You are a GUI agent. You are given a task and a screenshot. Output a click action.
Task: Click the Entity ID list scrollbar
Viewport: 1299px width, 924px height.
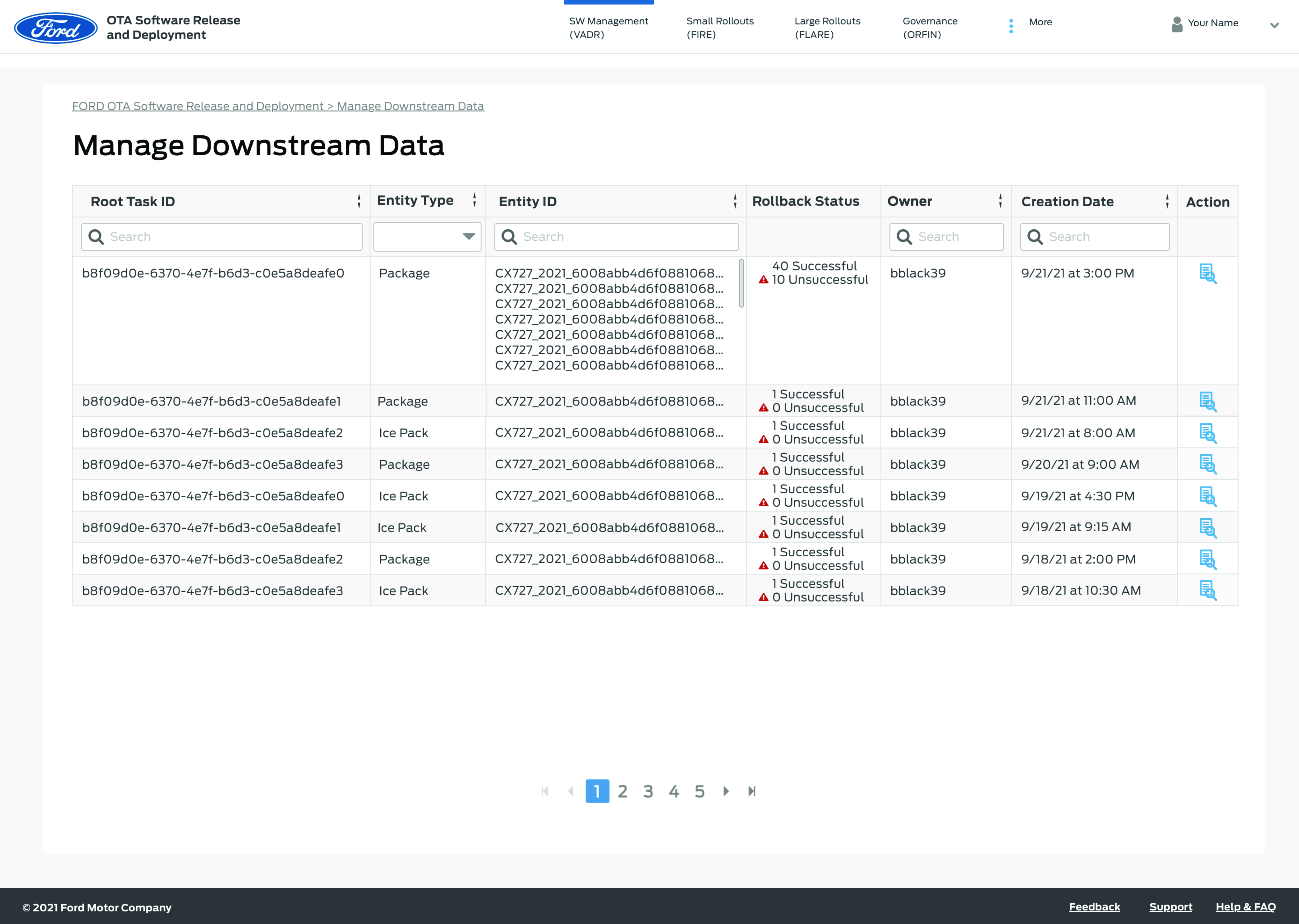pos(741,283)
